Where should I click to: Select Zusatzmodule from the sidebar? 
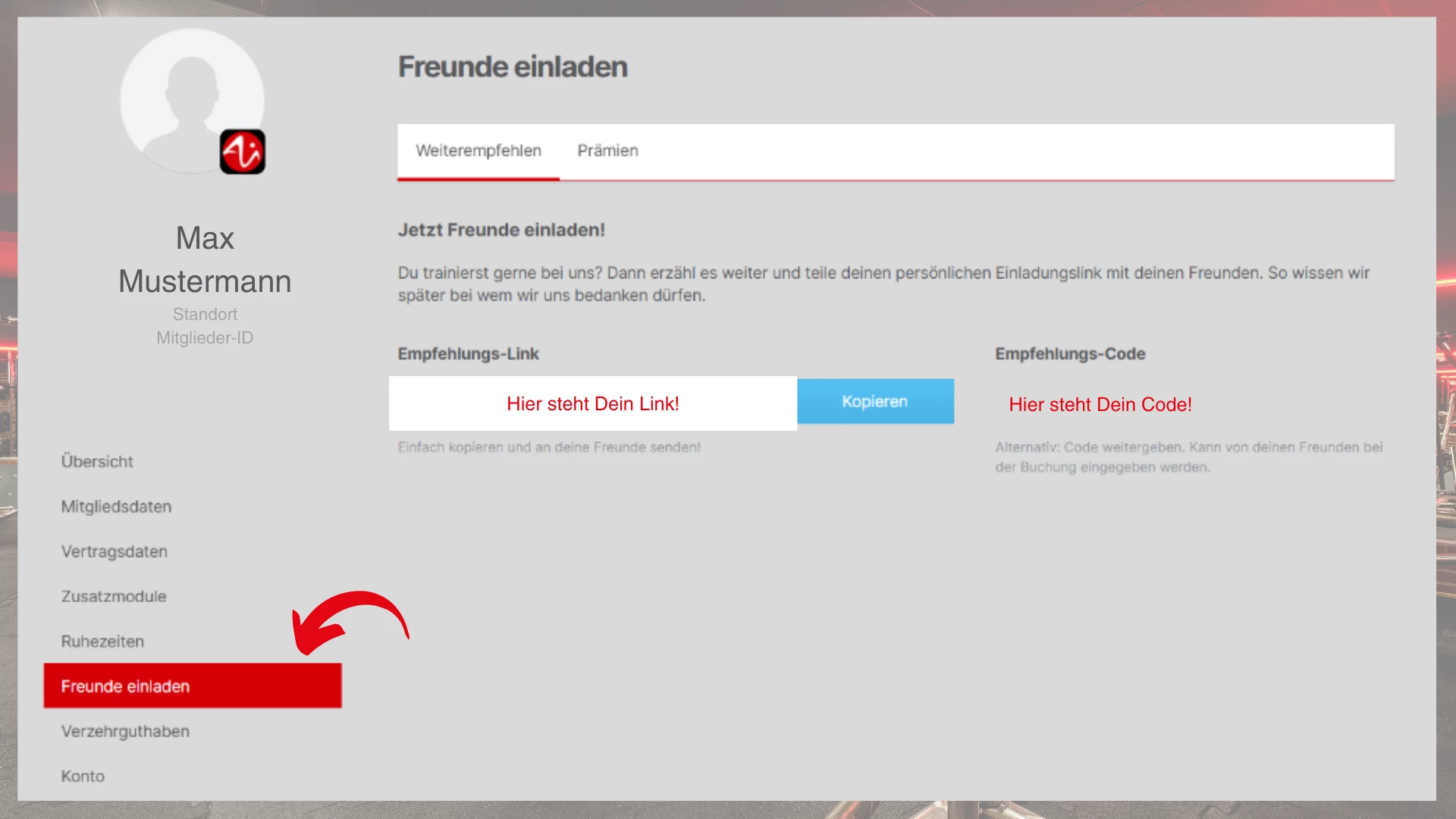(x=114, y=596)
